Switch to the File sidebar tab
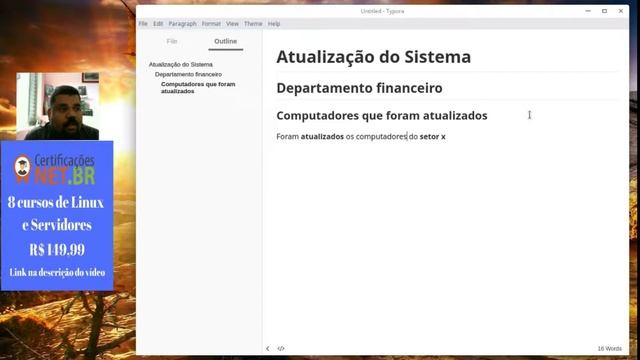Image resolution: width=640 pixels, height=360 pixels. [172, 41]
